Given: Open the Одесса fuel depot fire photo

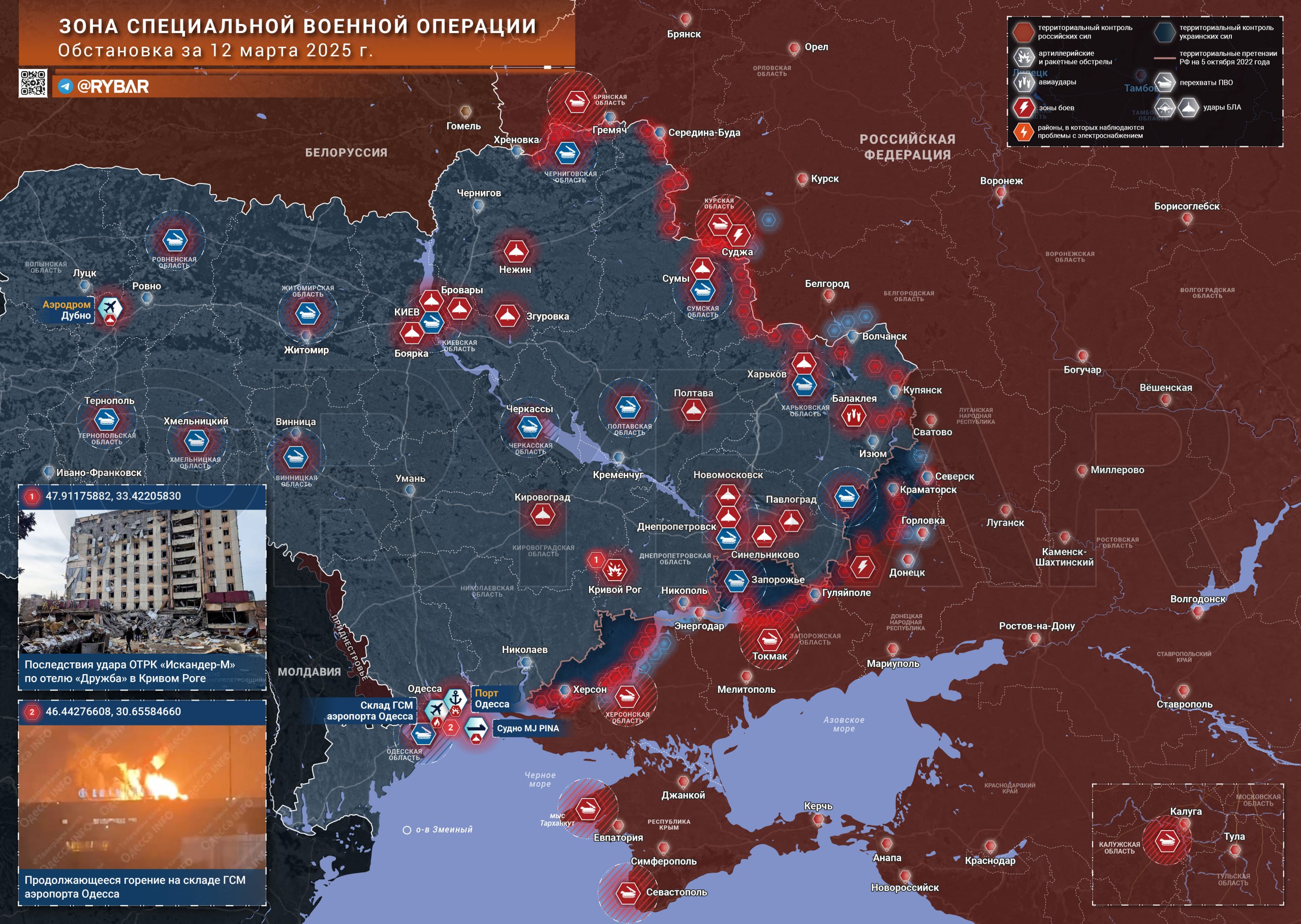Looking at the screenshot, I should [142, 796].
